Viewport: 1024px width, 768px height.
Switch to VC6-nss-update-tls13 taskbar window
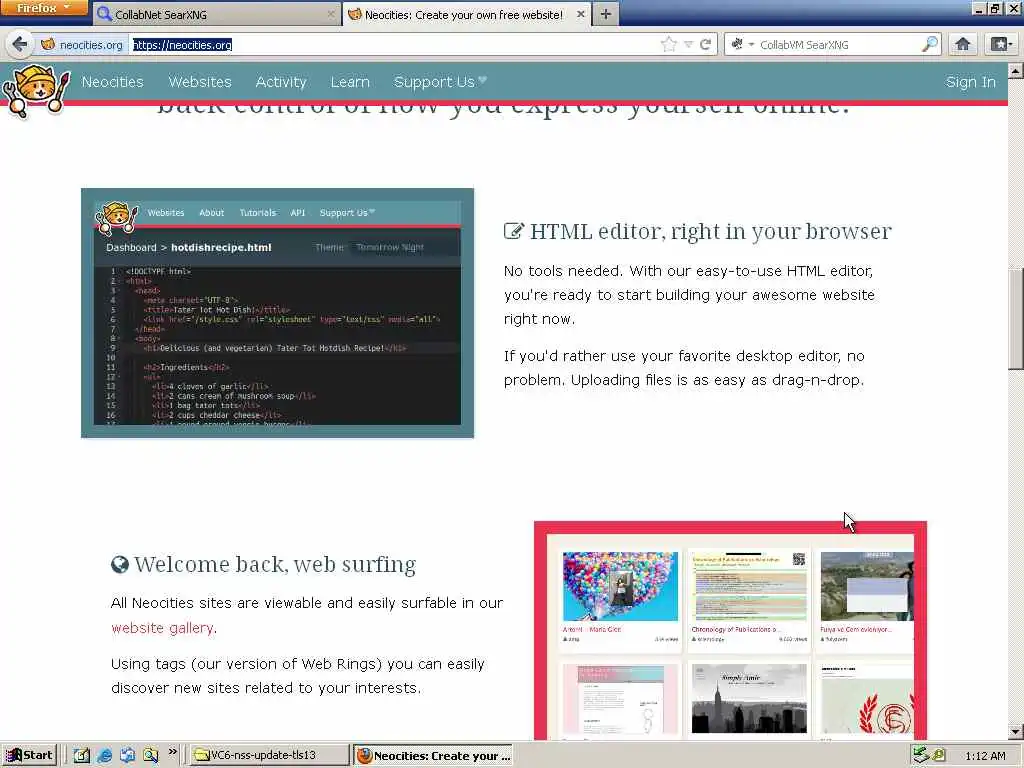[x=270, y=756]
